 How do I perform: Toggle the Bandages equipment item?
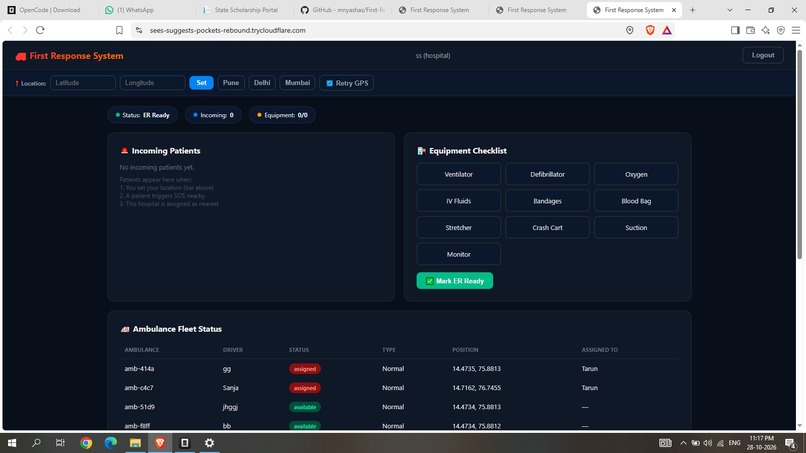click(547, 201)
